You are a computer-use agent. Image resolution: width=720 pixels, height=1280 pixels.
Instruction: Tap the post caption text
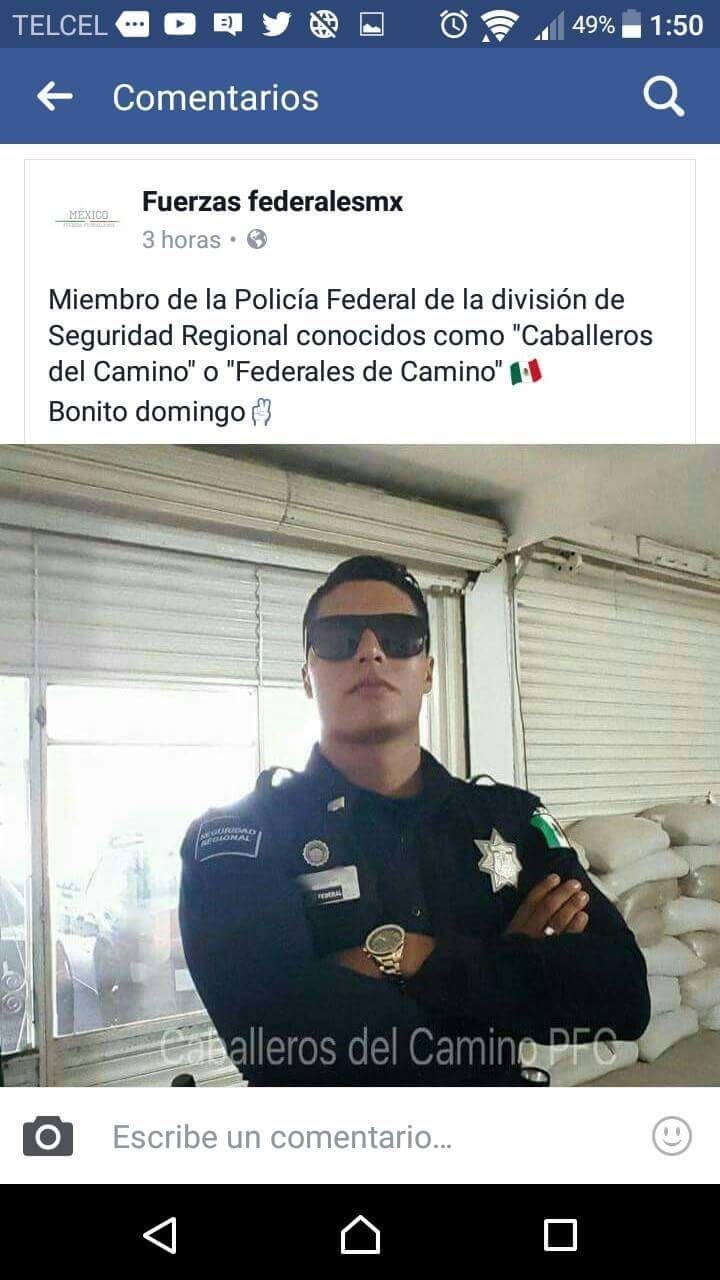tap(350, 355)
